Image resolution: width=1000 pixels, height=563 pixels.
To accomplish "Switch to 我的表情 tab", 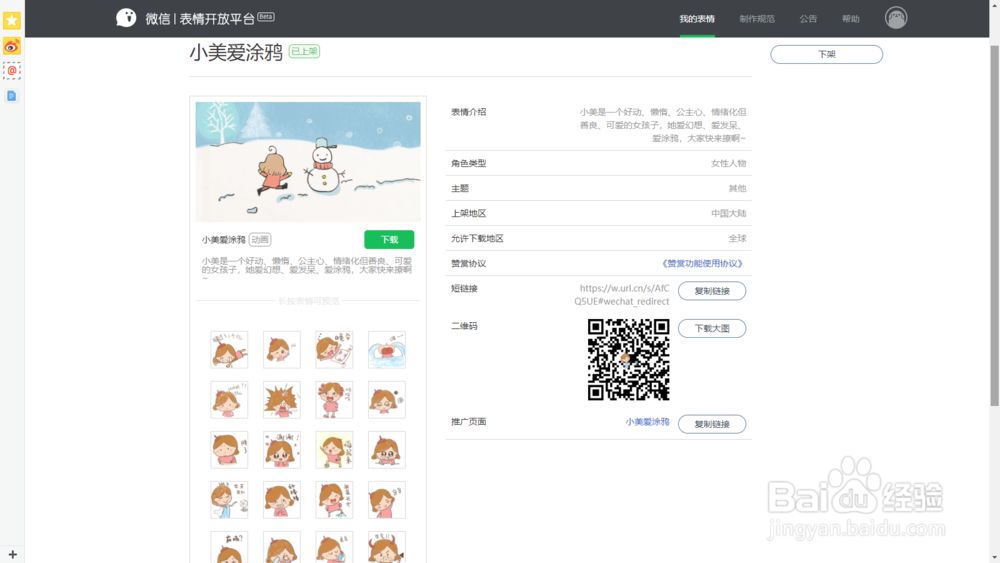I will [696, 19].
